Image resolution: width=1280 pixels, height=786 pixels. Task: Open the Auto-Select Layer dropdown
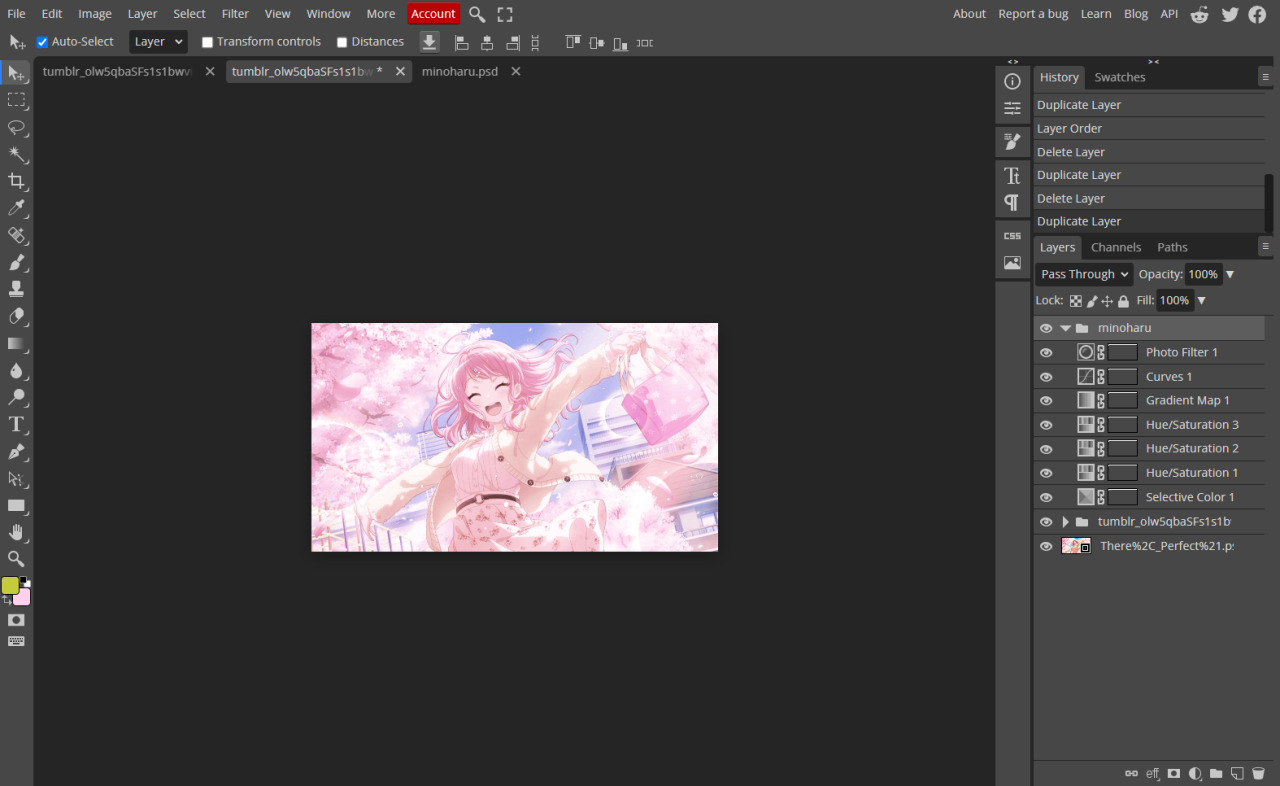[158, 42]
